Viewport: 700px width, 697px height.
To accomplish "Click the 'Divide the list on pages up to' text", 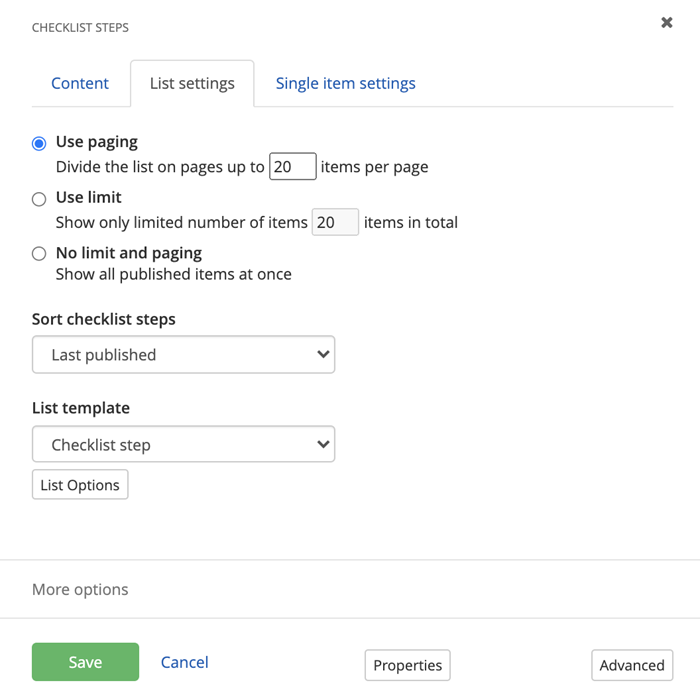I will 160,167.
